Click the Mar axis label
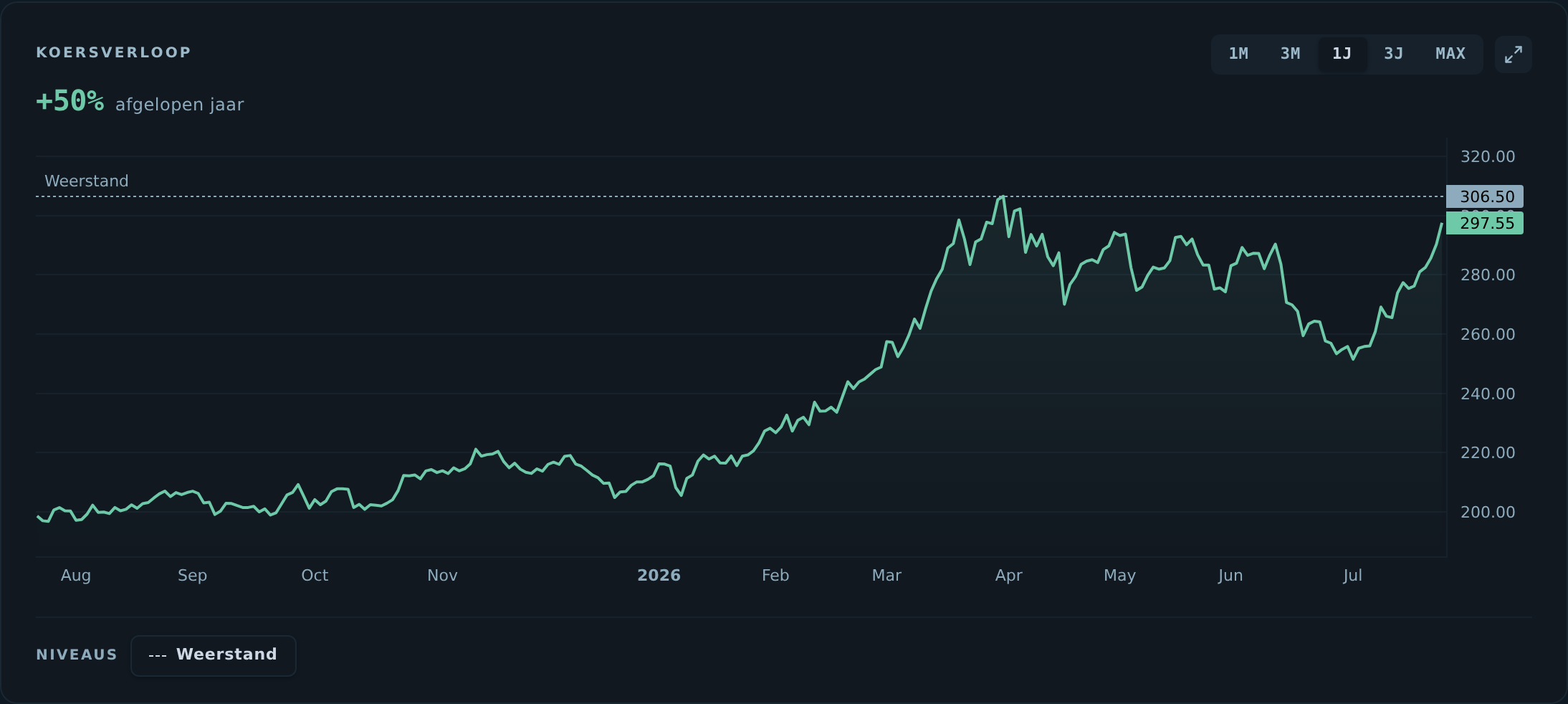 coord(886,576)
